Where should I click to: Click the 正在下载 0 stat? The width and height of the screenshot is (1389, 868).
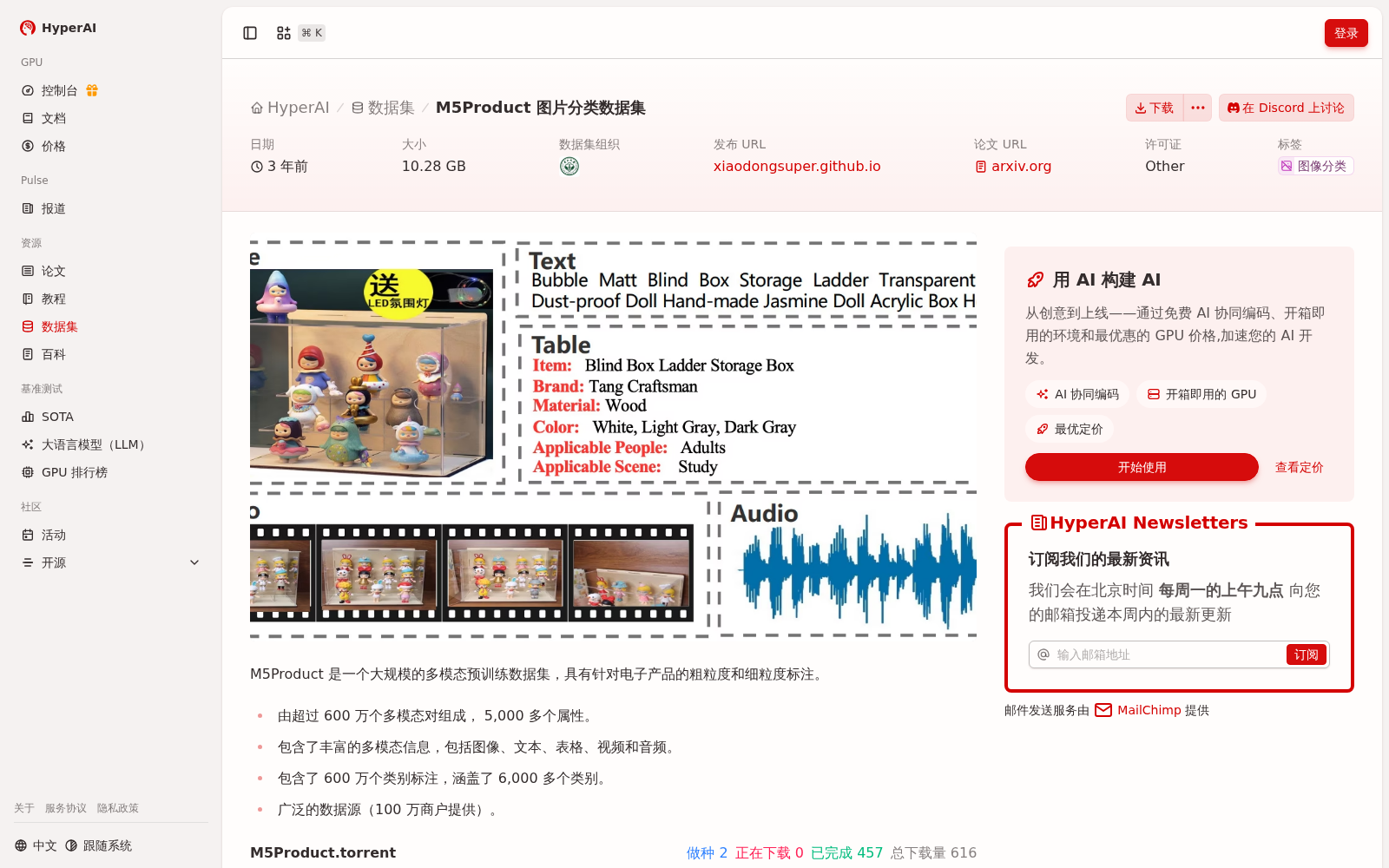pos(769,852)
